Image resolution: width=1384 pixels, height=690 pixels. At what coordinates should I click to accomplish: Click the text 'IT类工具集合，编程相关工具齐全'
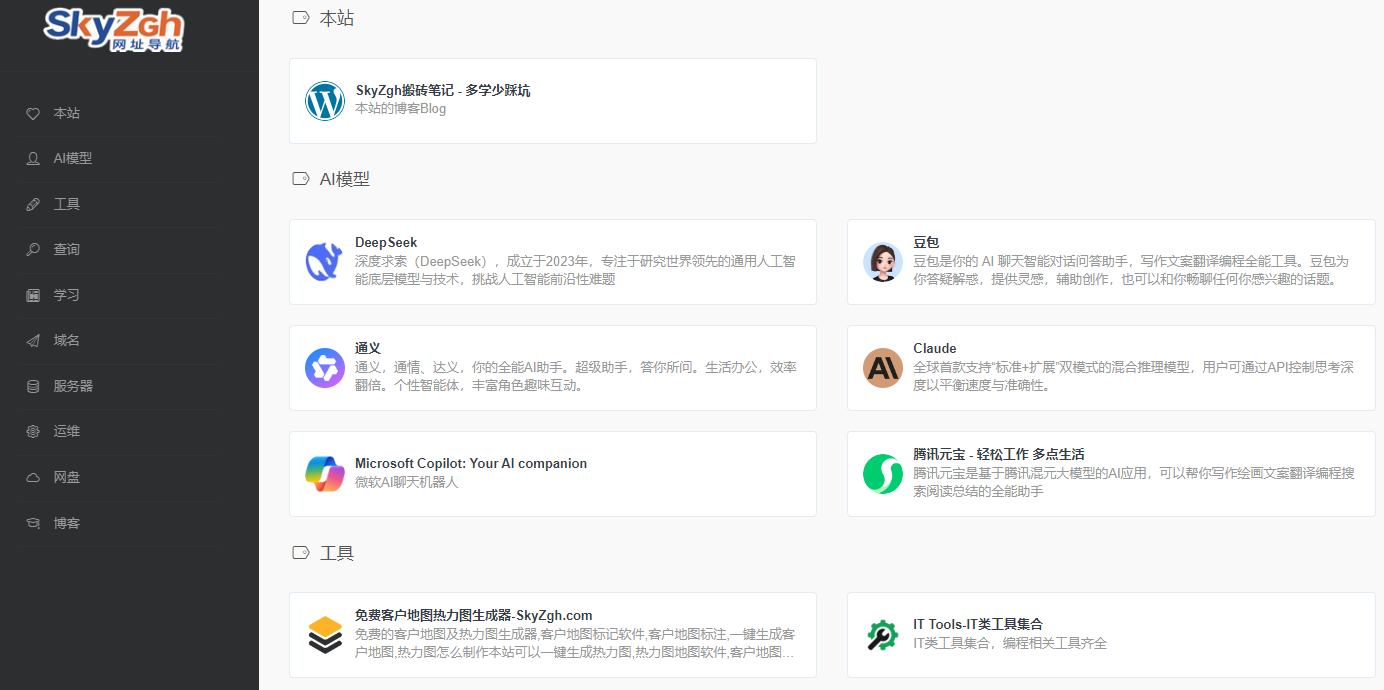tap(1010, 643)
